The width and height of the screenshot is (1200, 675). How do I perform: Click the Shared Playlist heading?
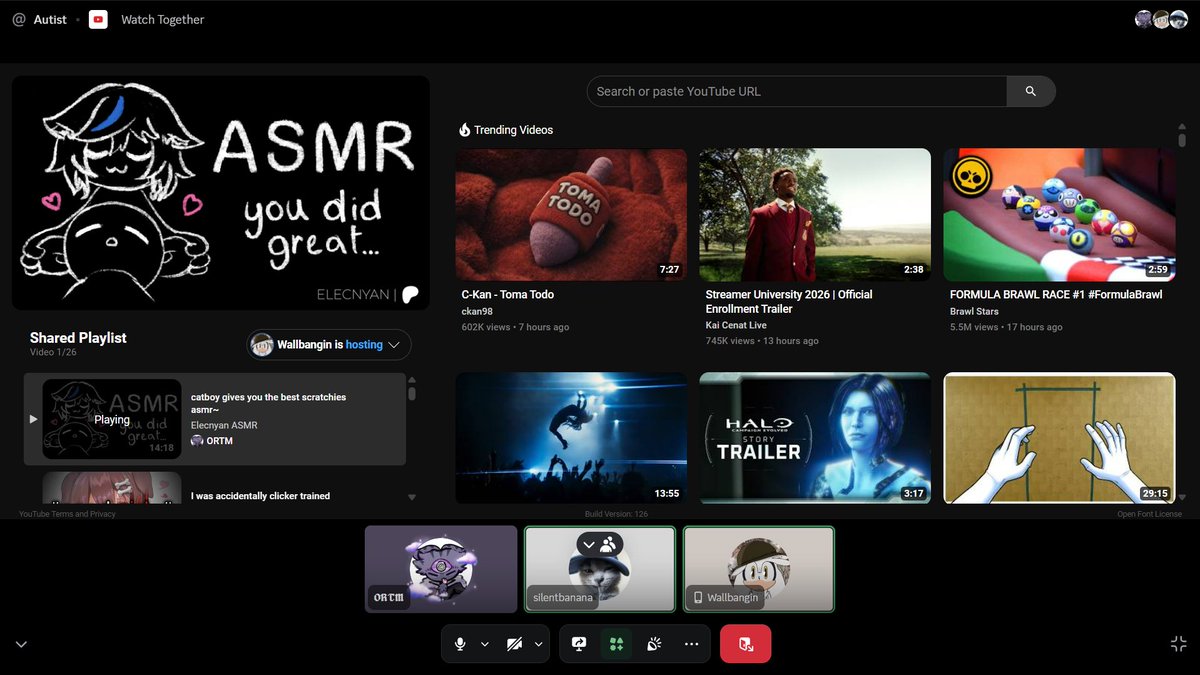pyautogui.click(x=78, y=338)
